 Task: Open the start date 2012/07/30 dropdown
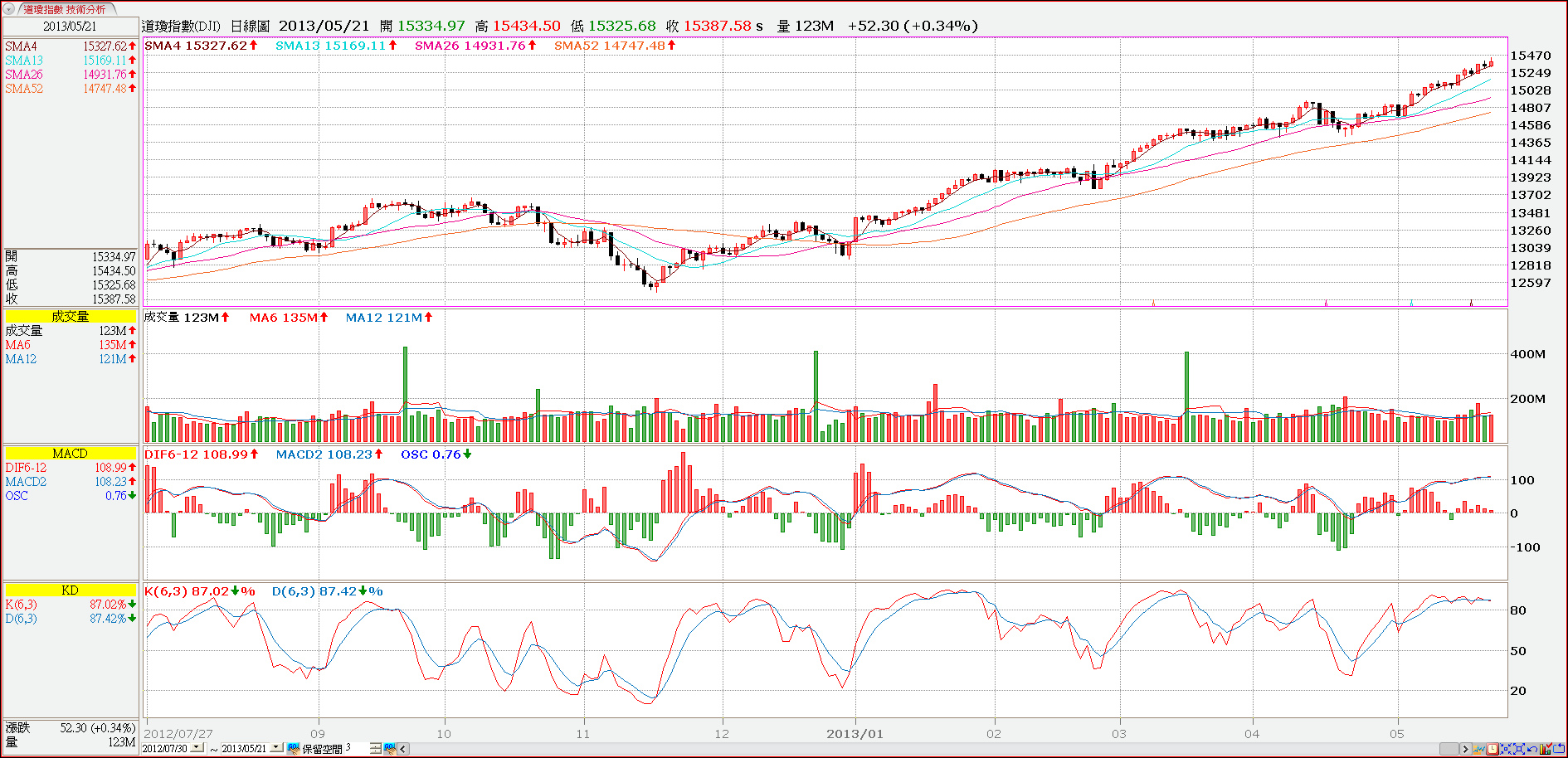pyautogui.click(x=197, y=747)
